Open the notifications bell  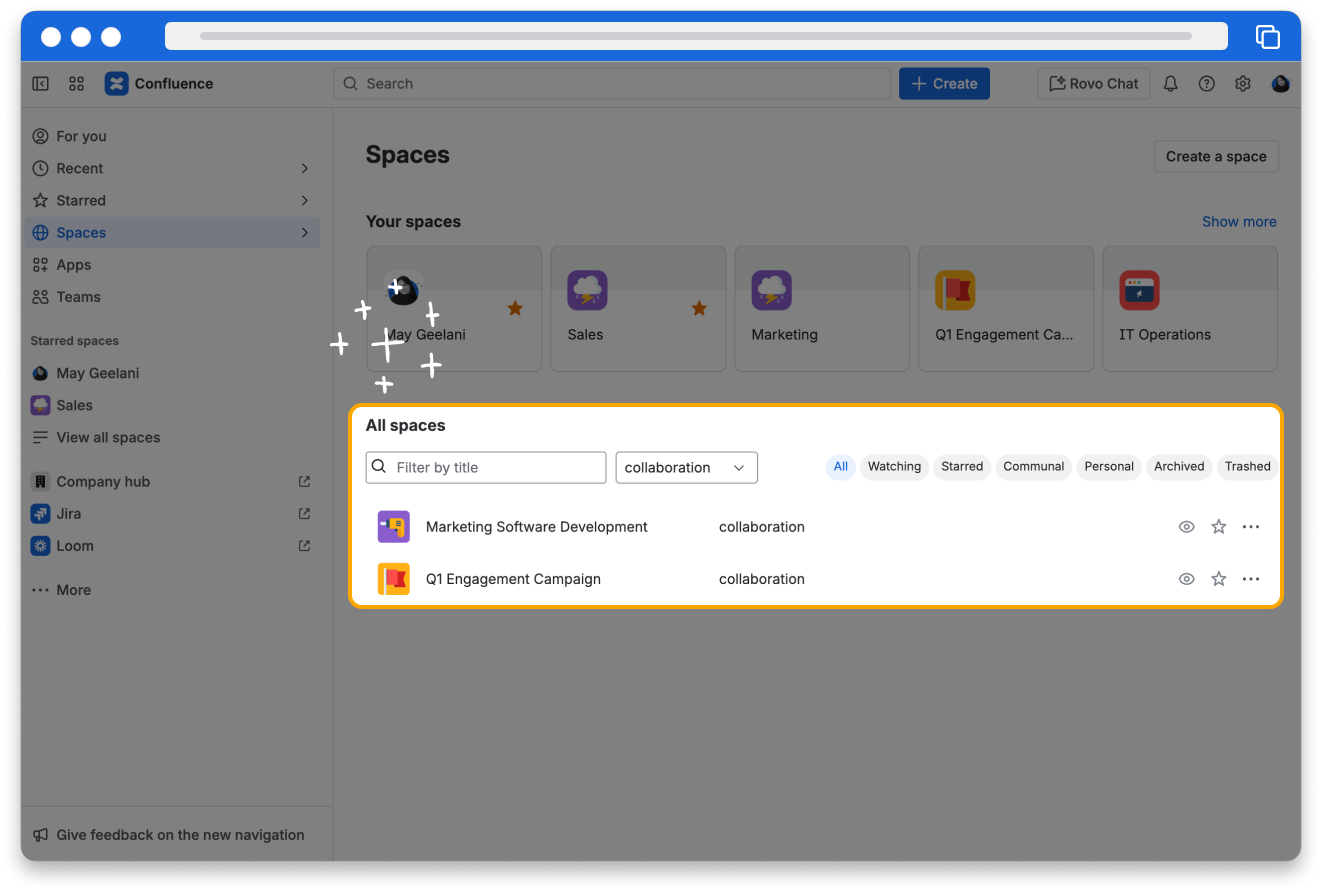pyautogui.click(x=1170, y=84)
